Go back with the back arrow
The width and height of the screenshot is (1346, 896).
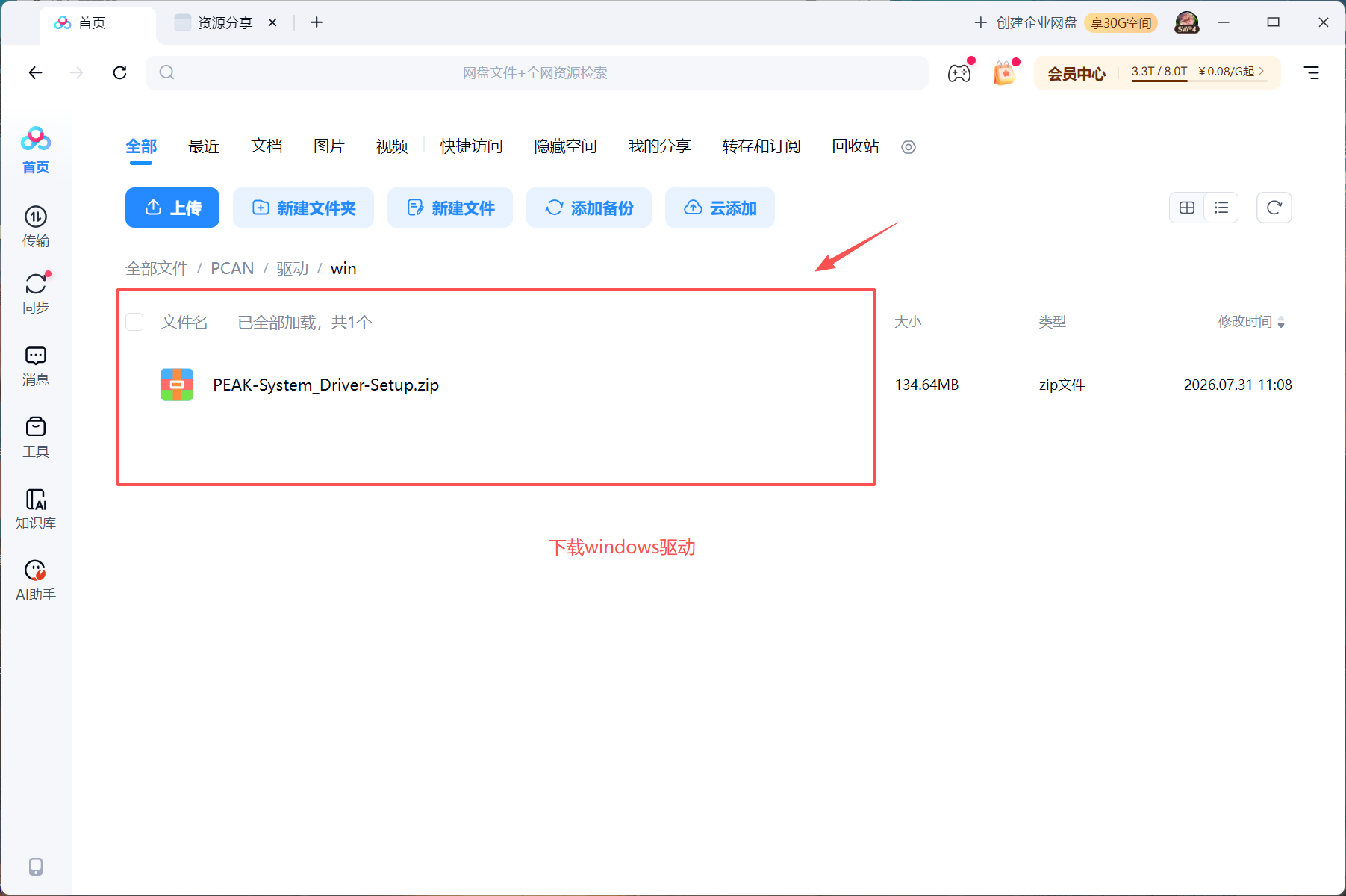click(x=36, y=72)
